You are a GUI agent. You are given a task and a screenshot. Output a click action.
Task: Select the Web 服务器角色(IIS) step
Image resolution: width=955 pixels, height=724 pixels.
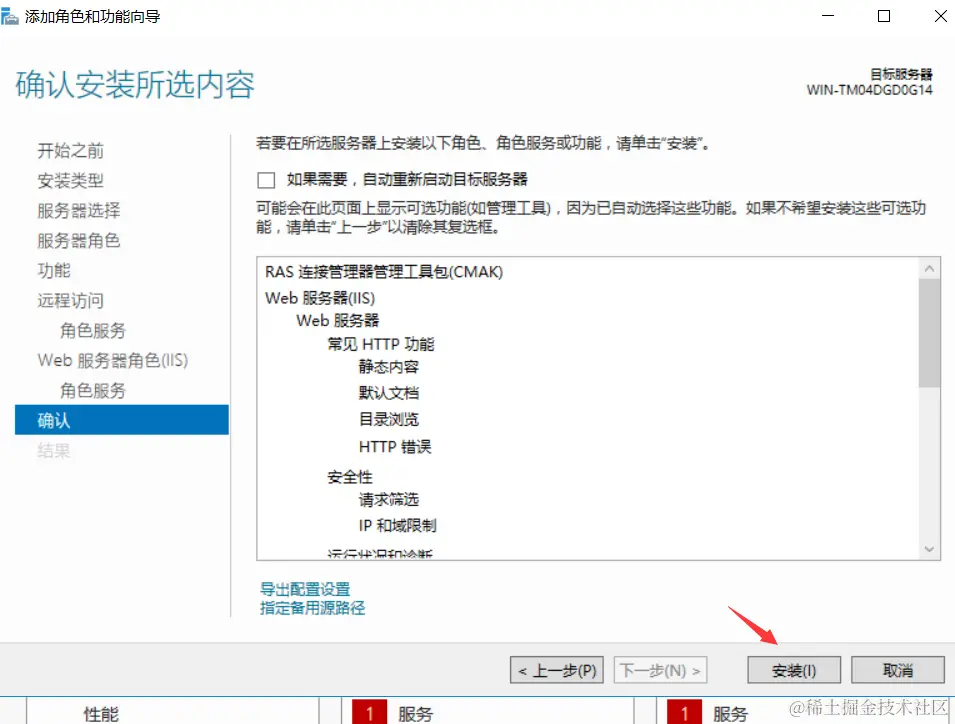(x=113, y=360)
